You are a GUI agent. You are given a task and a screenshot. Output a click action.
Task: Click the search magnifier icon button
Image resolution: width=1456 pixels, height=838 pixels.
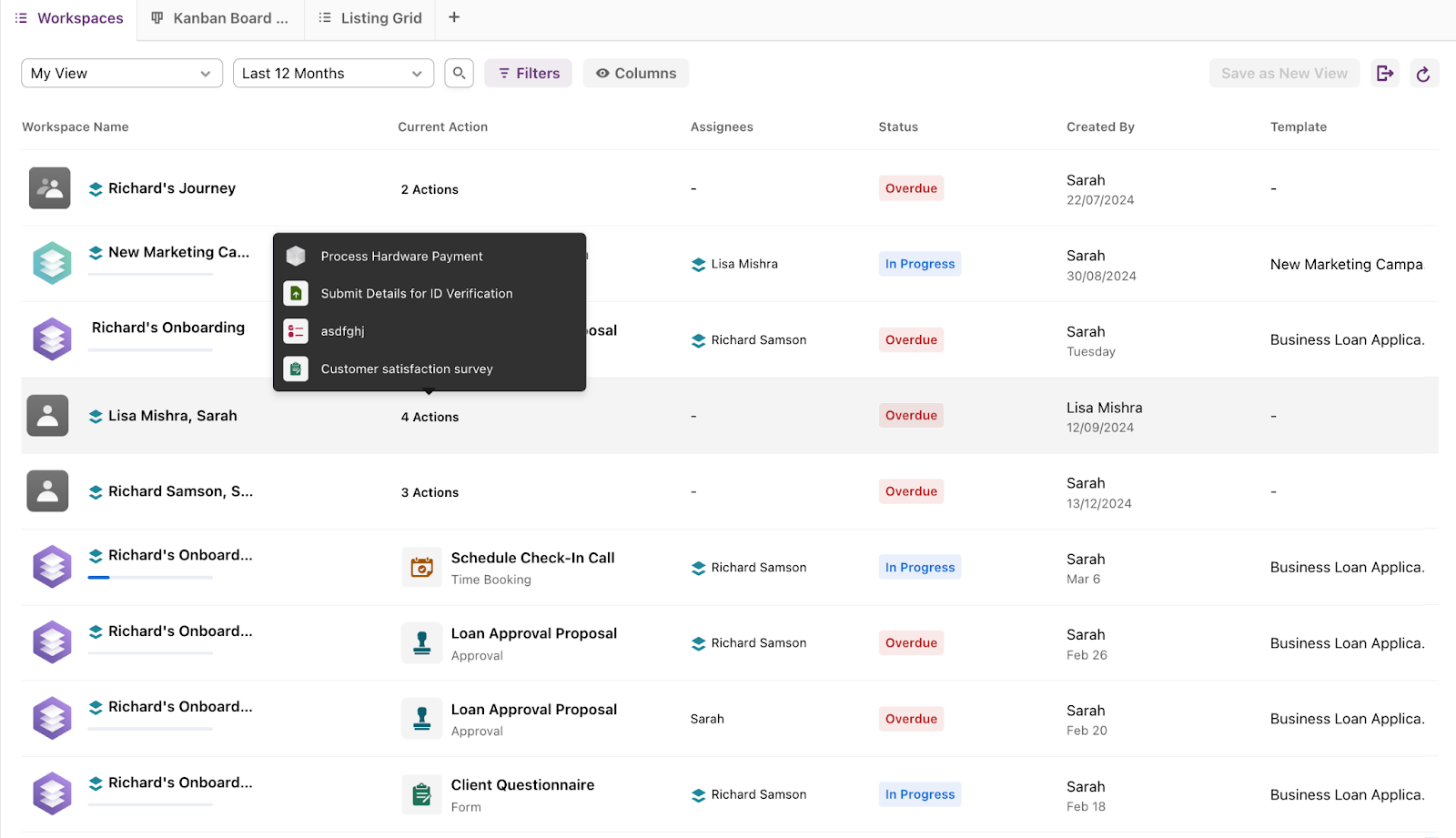coord(460,73)
